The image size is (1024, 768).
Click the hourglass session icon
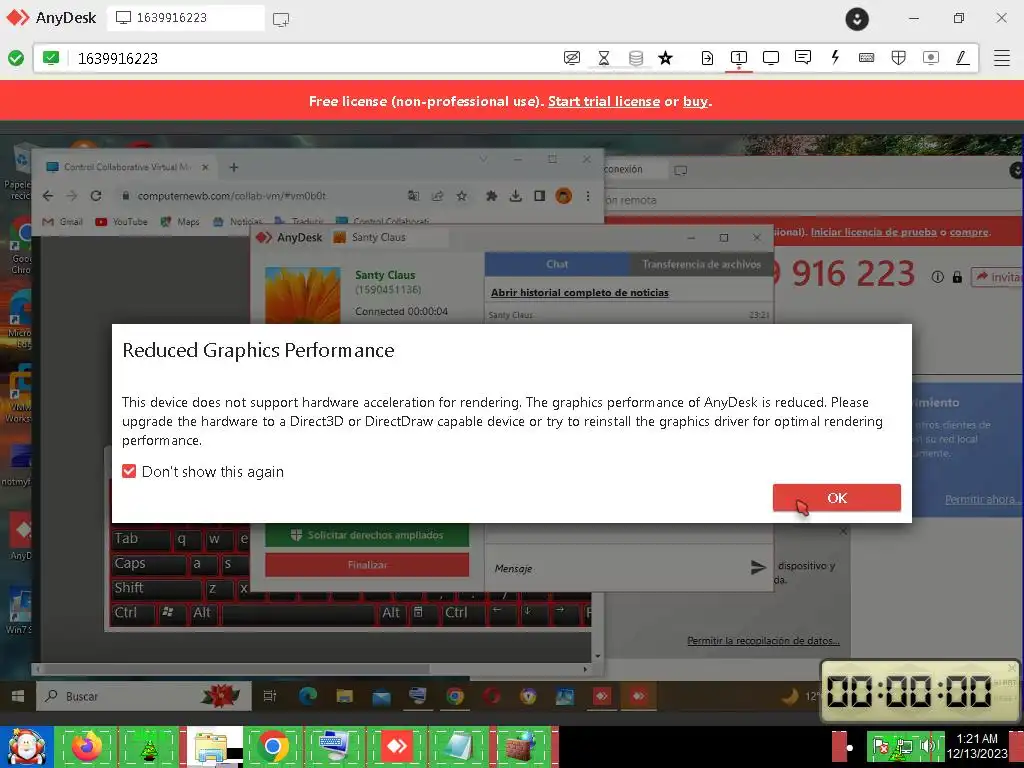(x=604, y=58)
